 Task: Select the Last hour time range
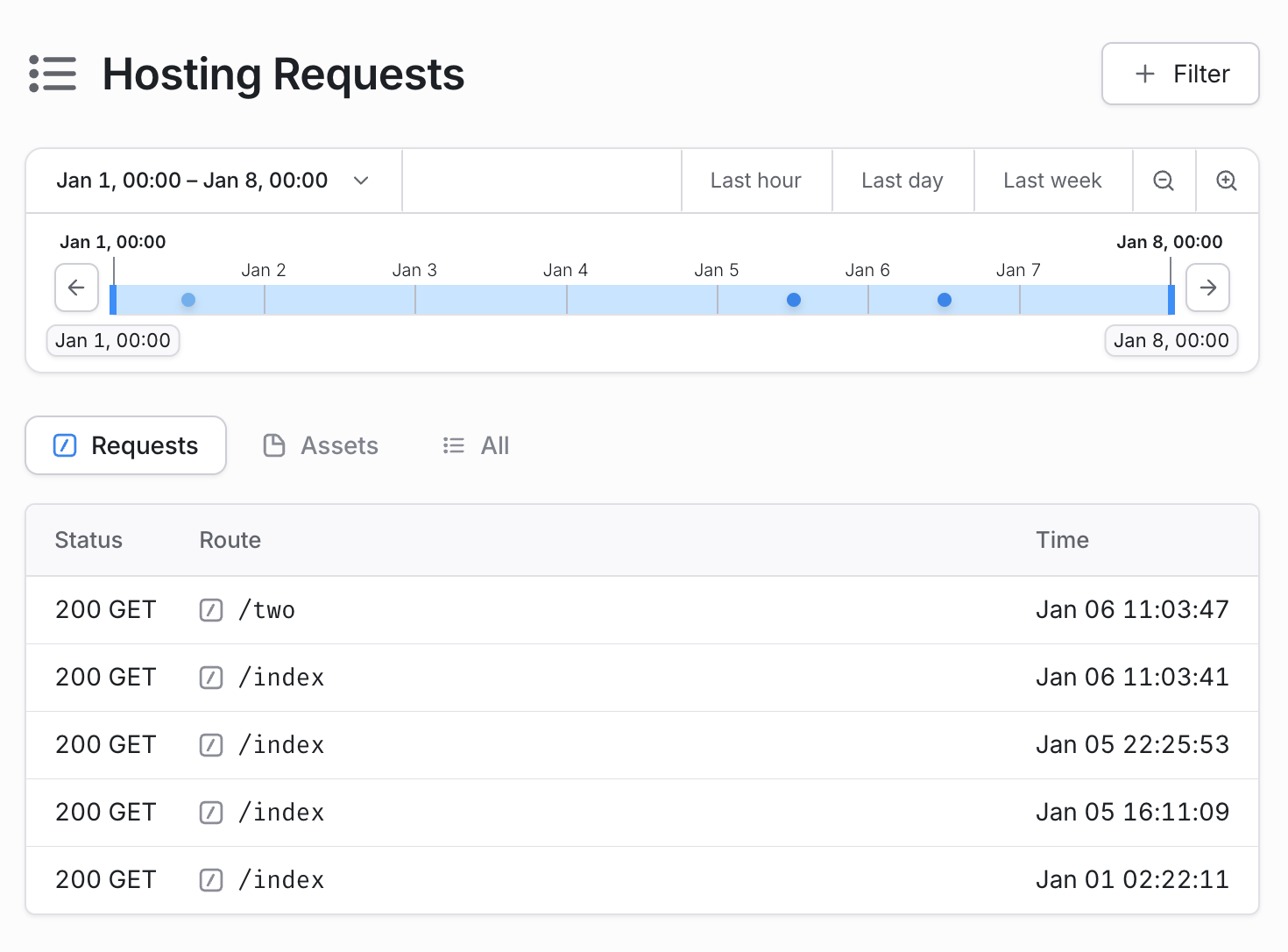click(x=755, y=181)
